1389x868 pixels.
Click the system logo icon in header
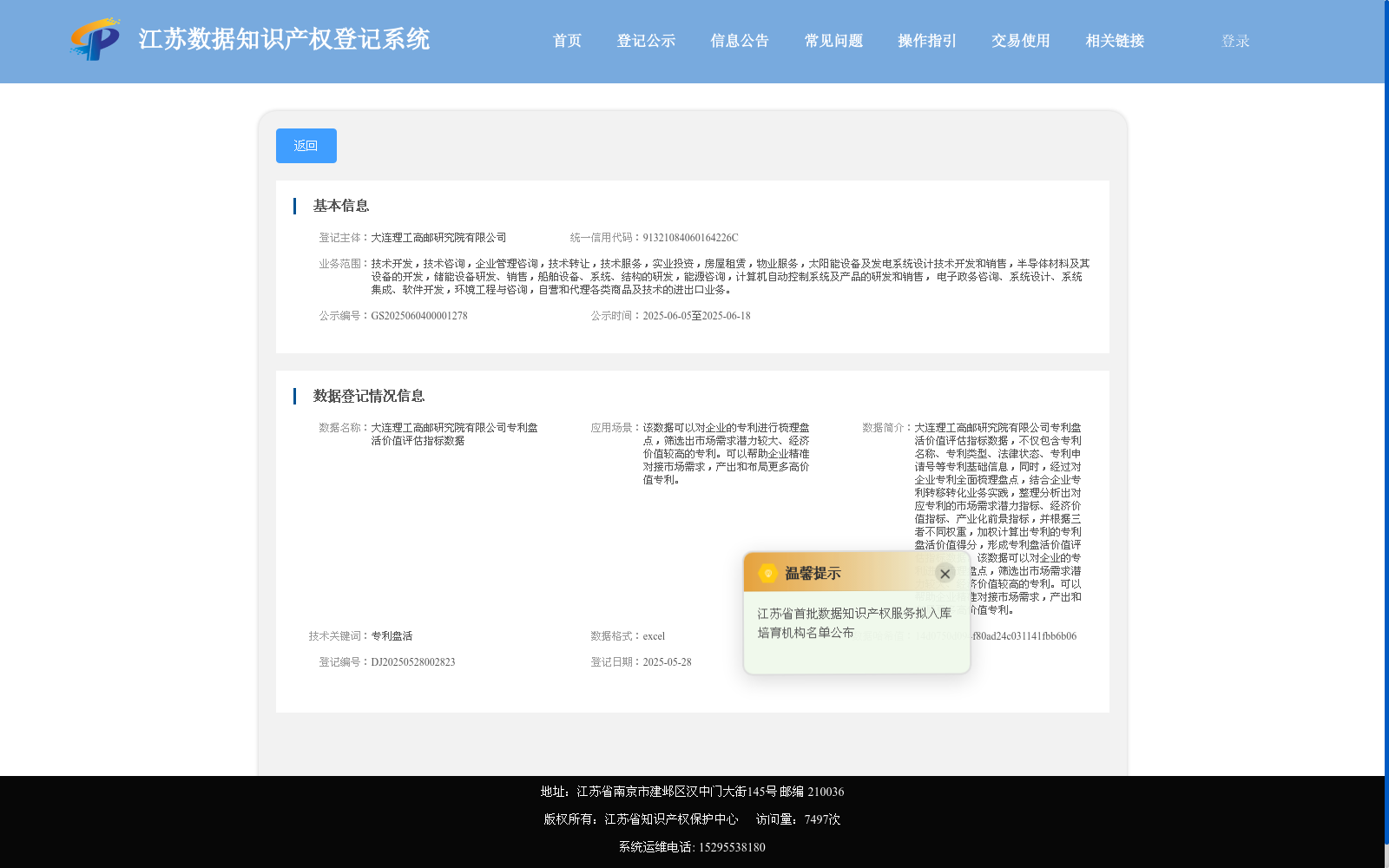[95, 39]
